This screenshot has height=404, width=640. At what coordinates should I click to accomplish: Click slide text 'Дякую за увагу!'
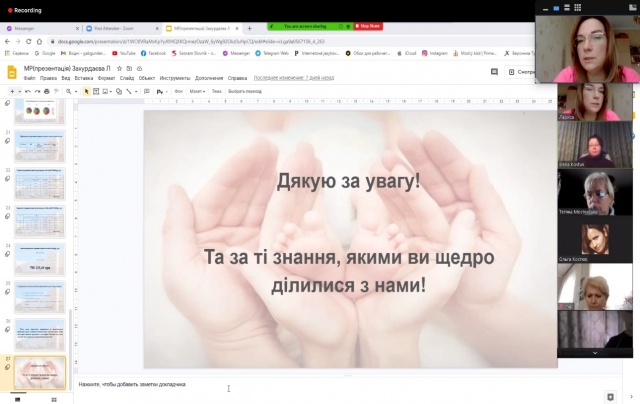pyautogui.click(x=348, y=181)
